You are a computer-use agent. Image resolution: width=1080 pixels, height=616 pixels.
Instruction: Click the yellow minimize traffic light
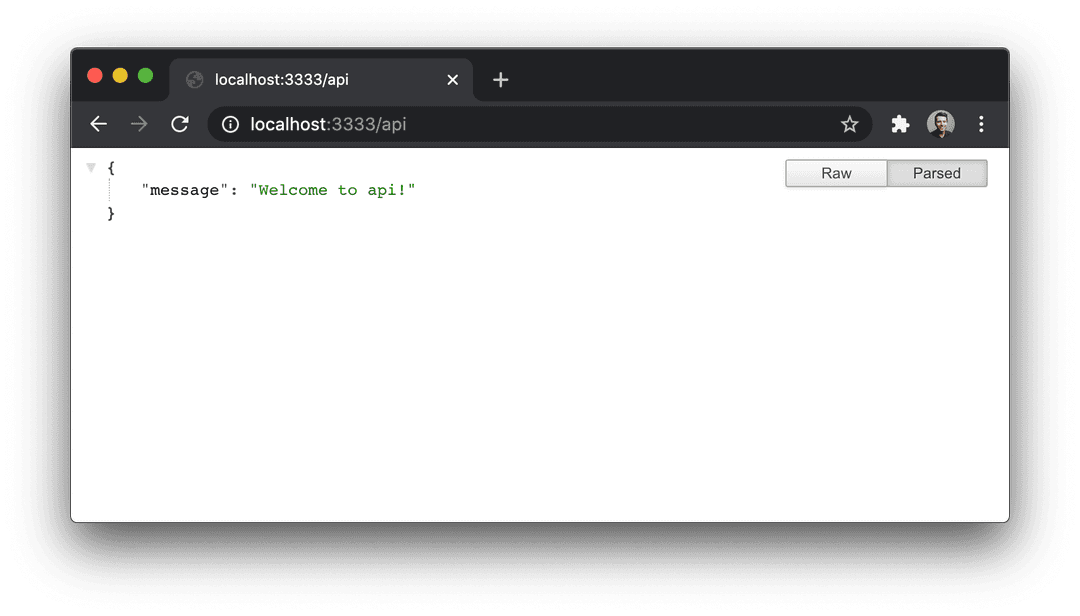tap(120, 75)
